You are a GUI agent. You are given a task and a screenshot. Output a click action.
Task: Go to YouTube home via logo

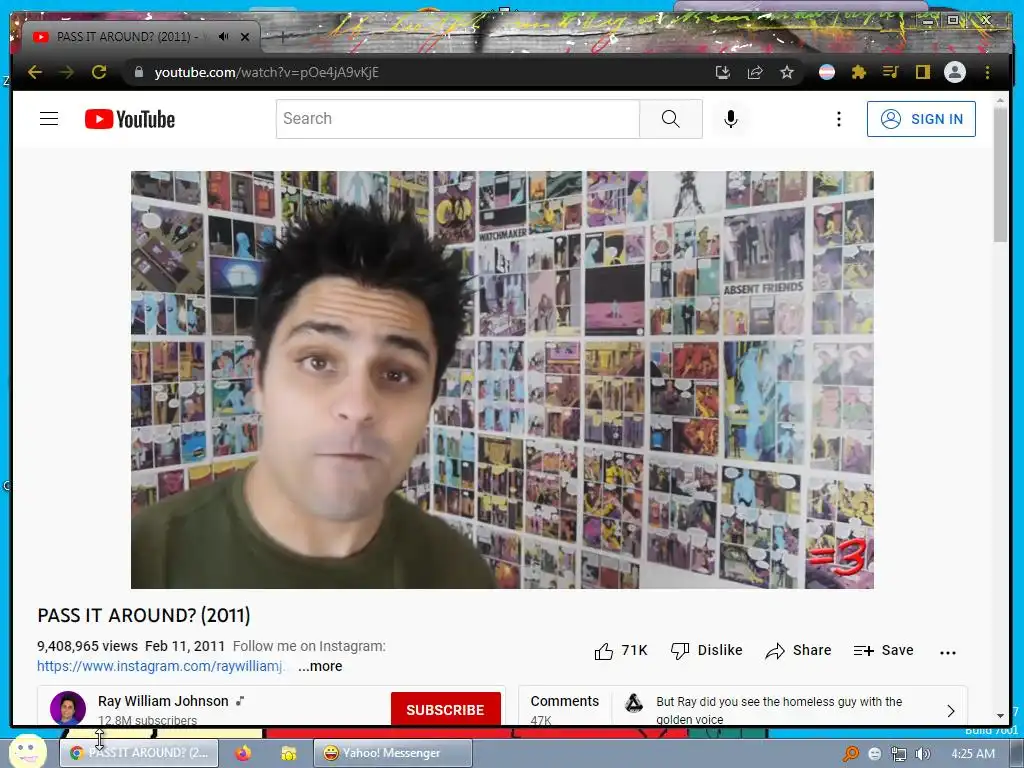[130, 119]
